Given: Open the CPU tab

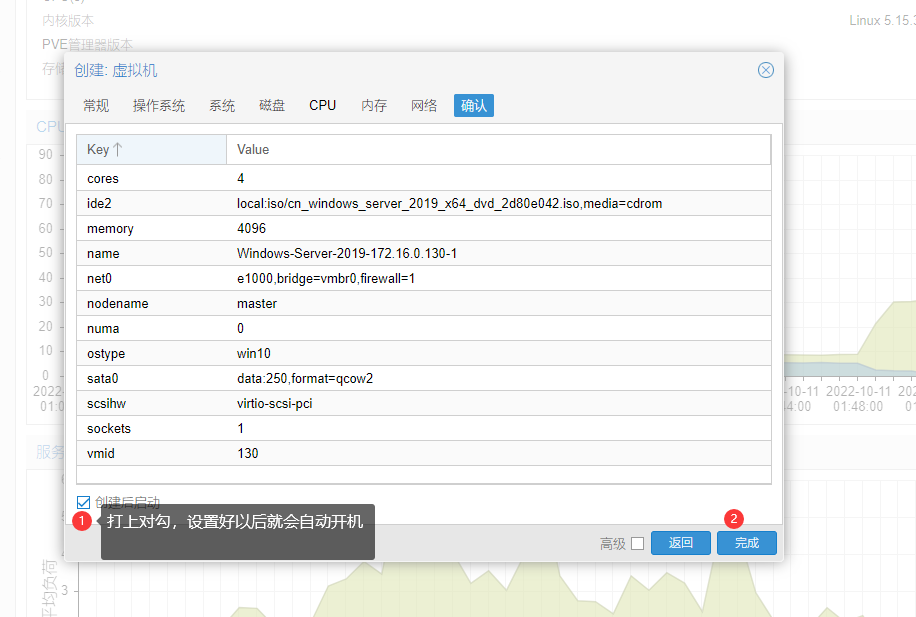Looking at the screenshot, I should click(x=322, y=106).
